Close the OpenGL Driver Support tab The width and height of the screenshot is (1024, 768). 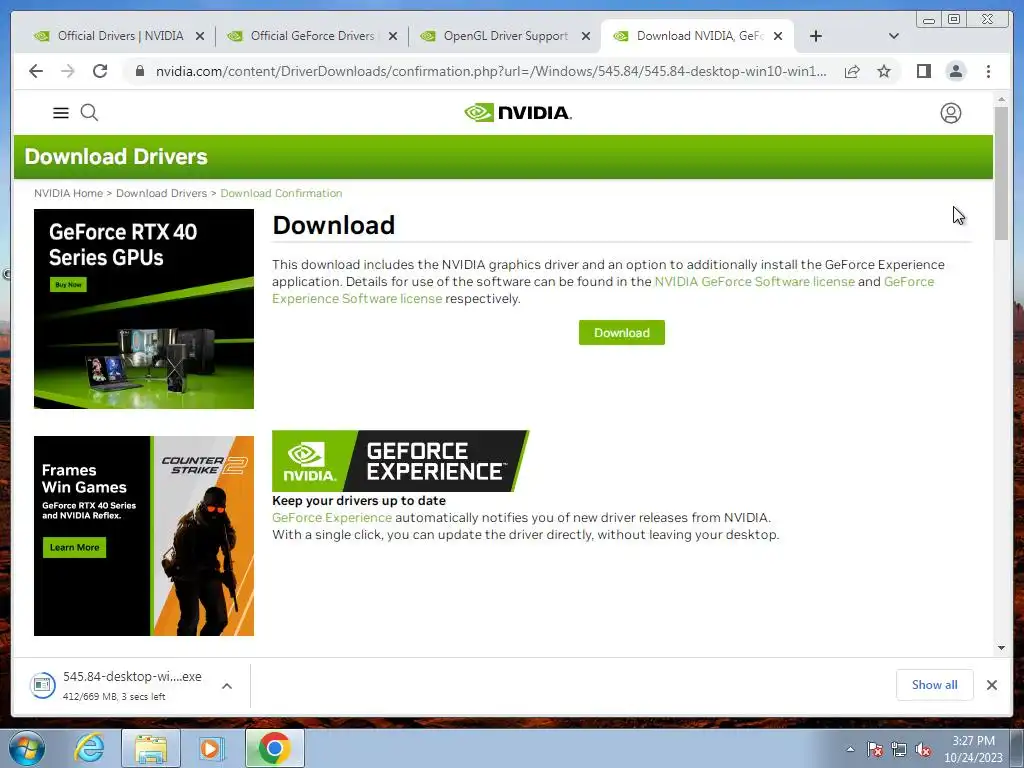click(586, 36)
